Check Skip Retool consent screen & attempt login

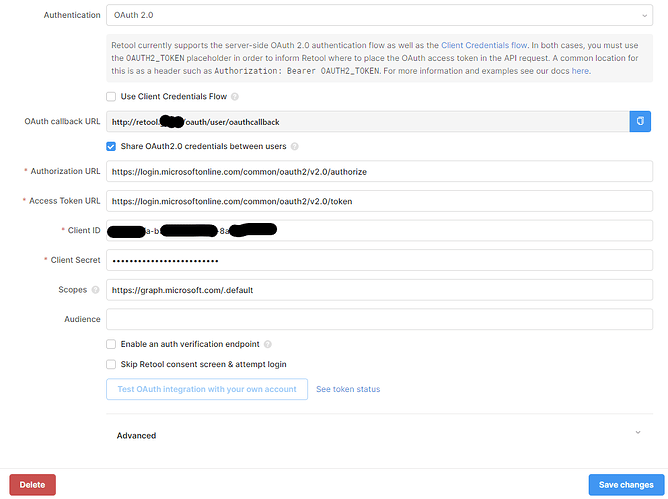pyautogui.click(x=111, y=364)
